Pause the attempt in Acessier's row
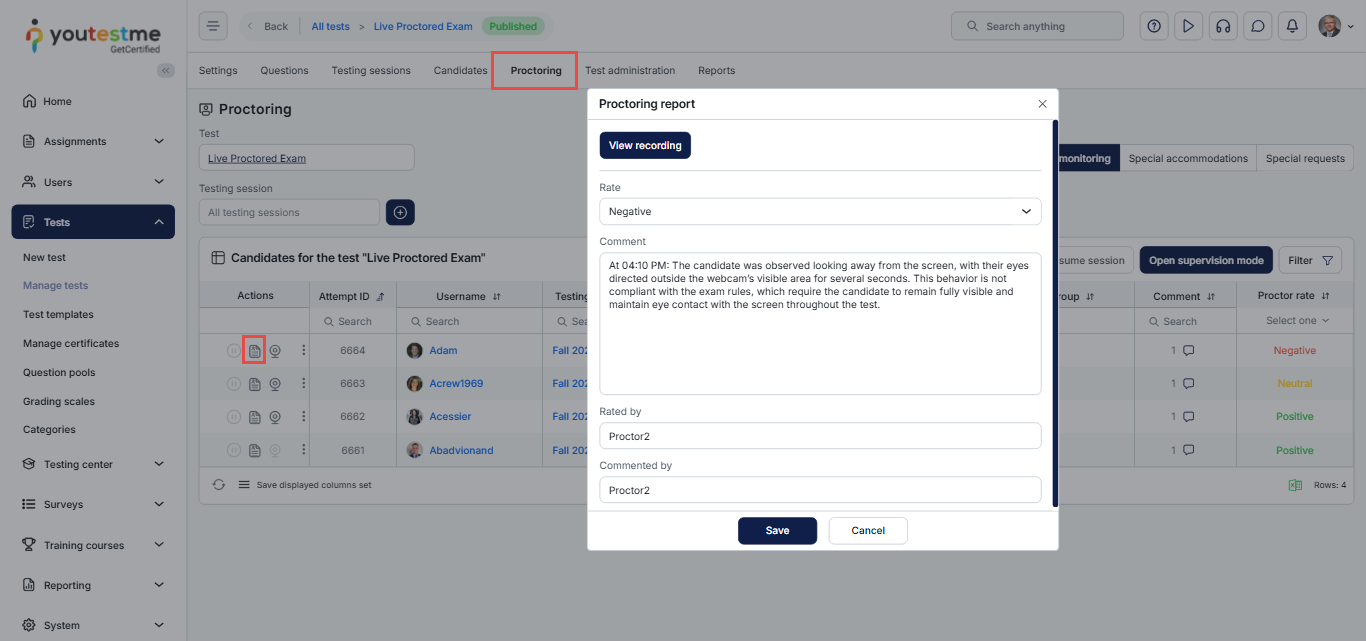 click(234, 417)
